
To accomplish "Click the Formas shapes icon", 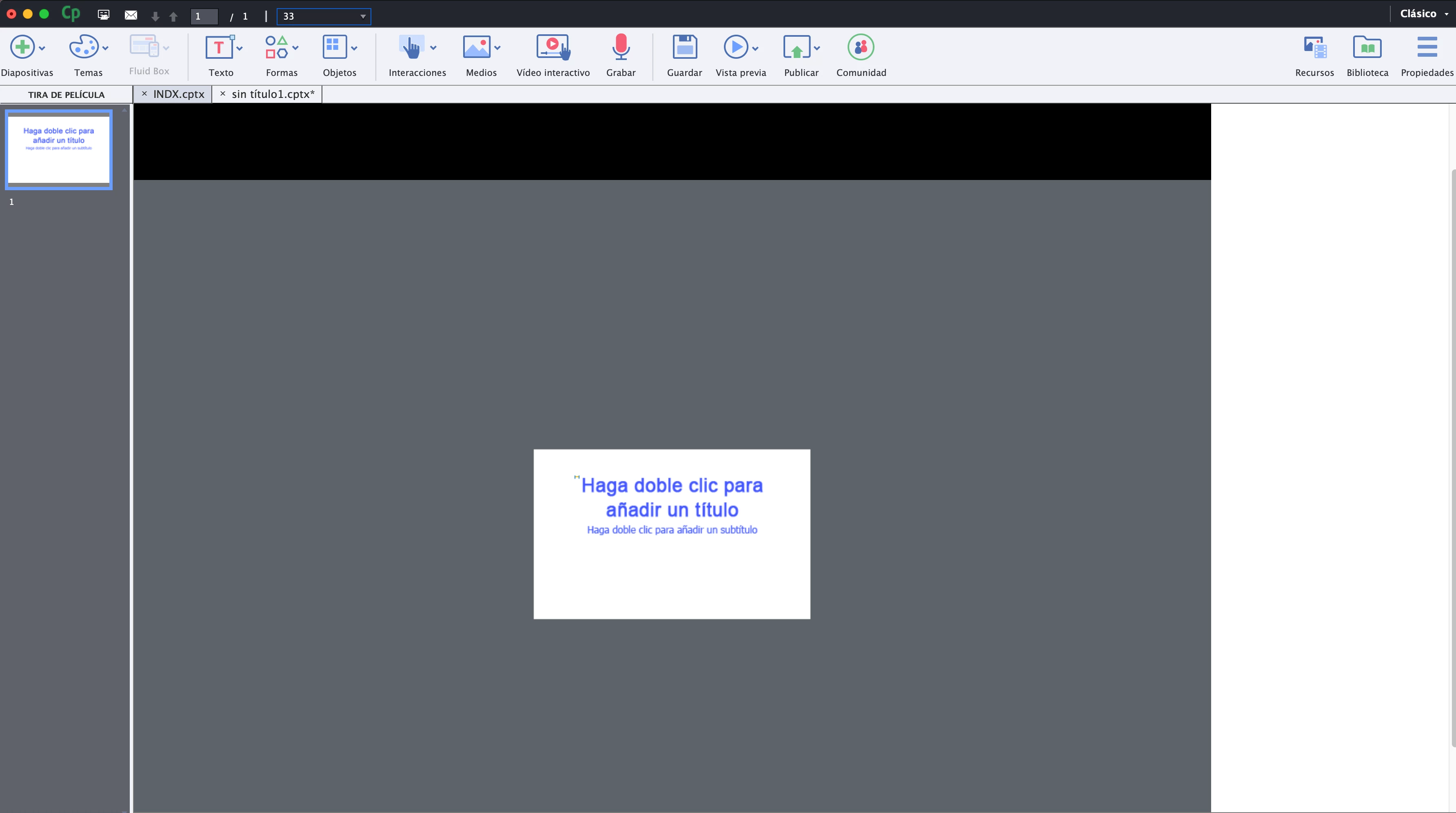I will coord(276,47).
